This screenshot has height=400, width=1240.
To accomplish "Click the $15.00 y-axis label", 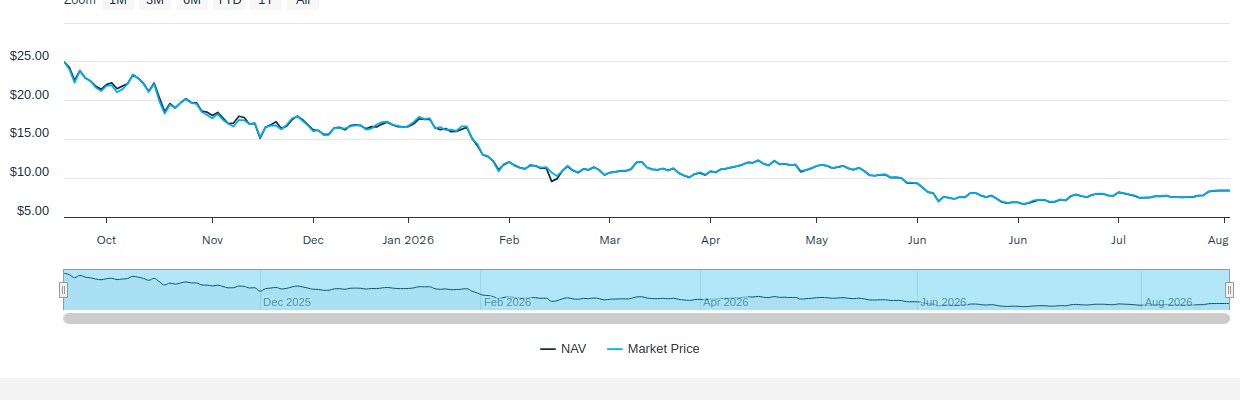I will [29, 133].
